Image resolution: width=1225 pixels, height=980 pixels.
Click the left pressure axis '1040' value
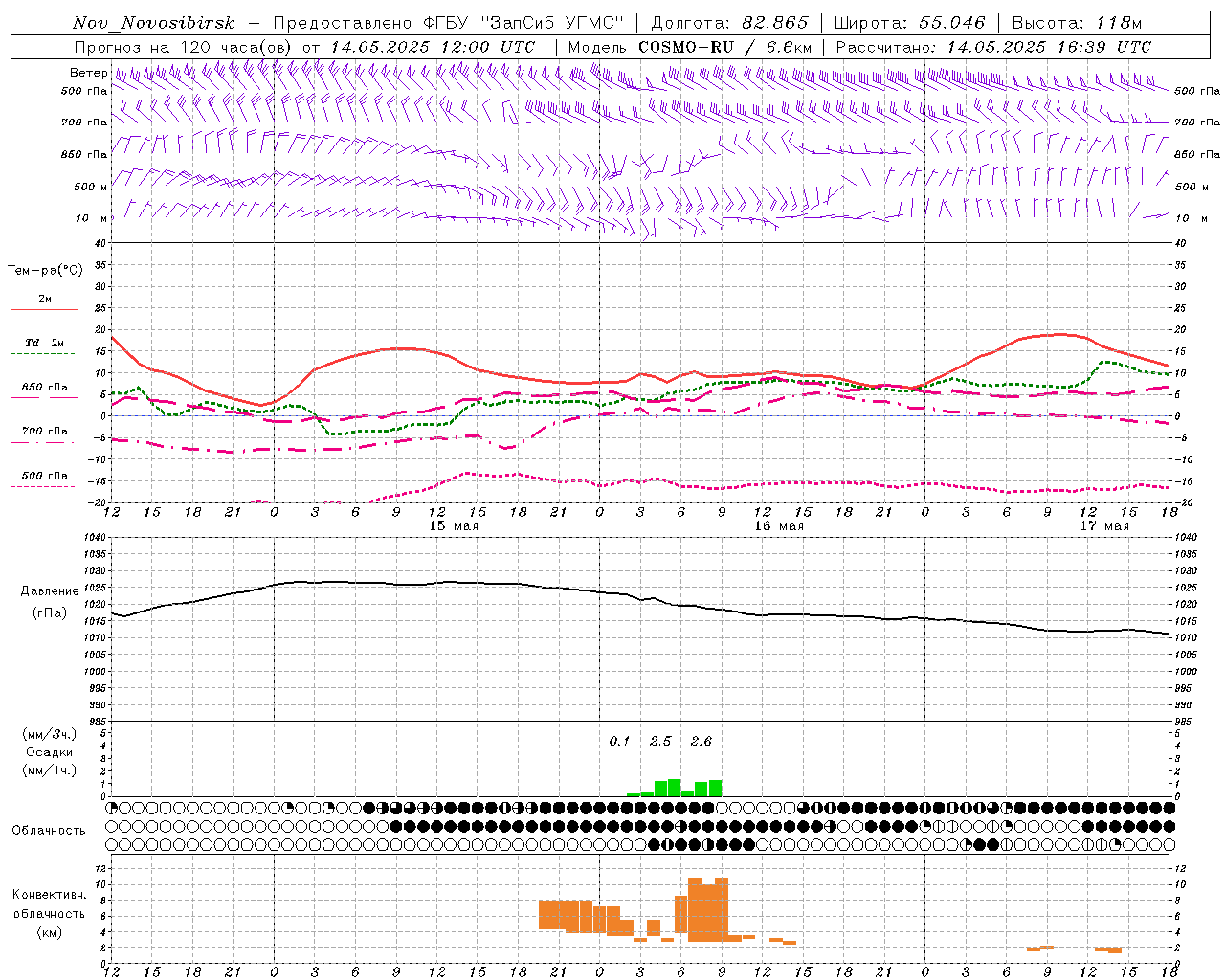(94, 538)
